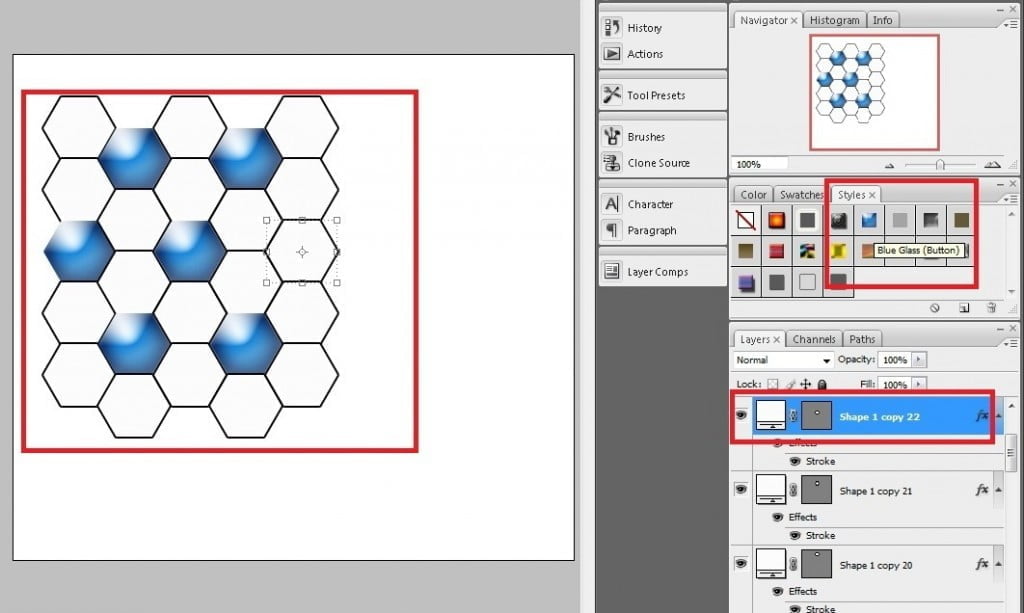1024x613 pixels.
Task: Switch to the Channels tab
Action: coord(814,339)
